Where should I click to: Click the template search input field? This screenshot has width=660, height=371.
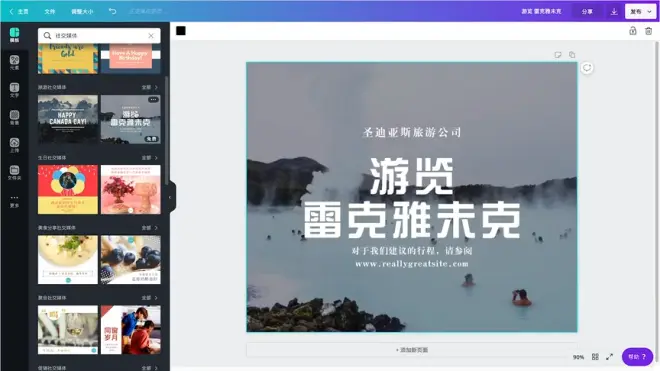(99, 36)
